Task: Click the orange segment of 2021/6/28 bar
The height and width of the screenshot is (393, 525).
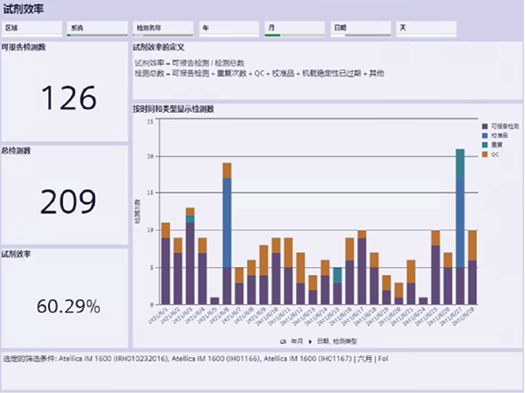Action: click(472, 245)
